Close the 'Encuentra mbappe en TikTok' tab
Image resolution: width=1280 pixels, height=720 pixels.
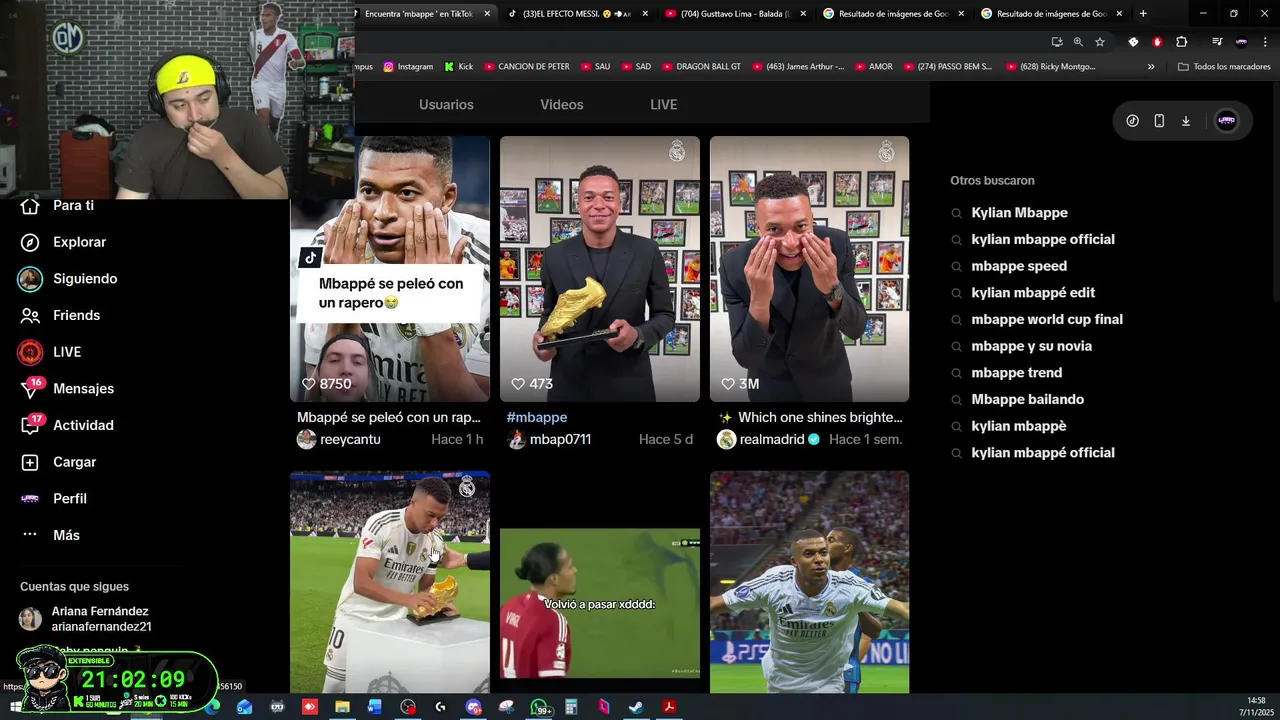(x=487, y=14)
